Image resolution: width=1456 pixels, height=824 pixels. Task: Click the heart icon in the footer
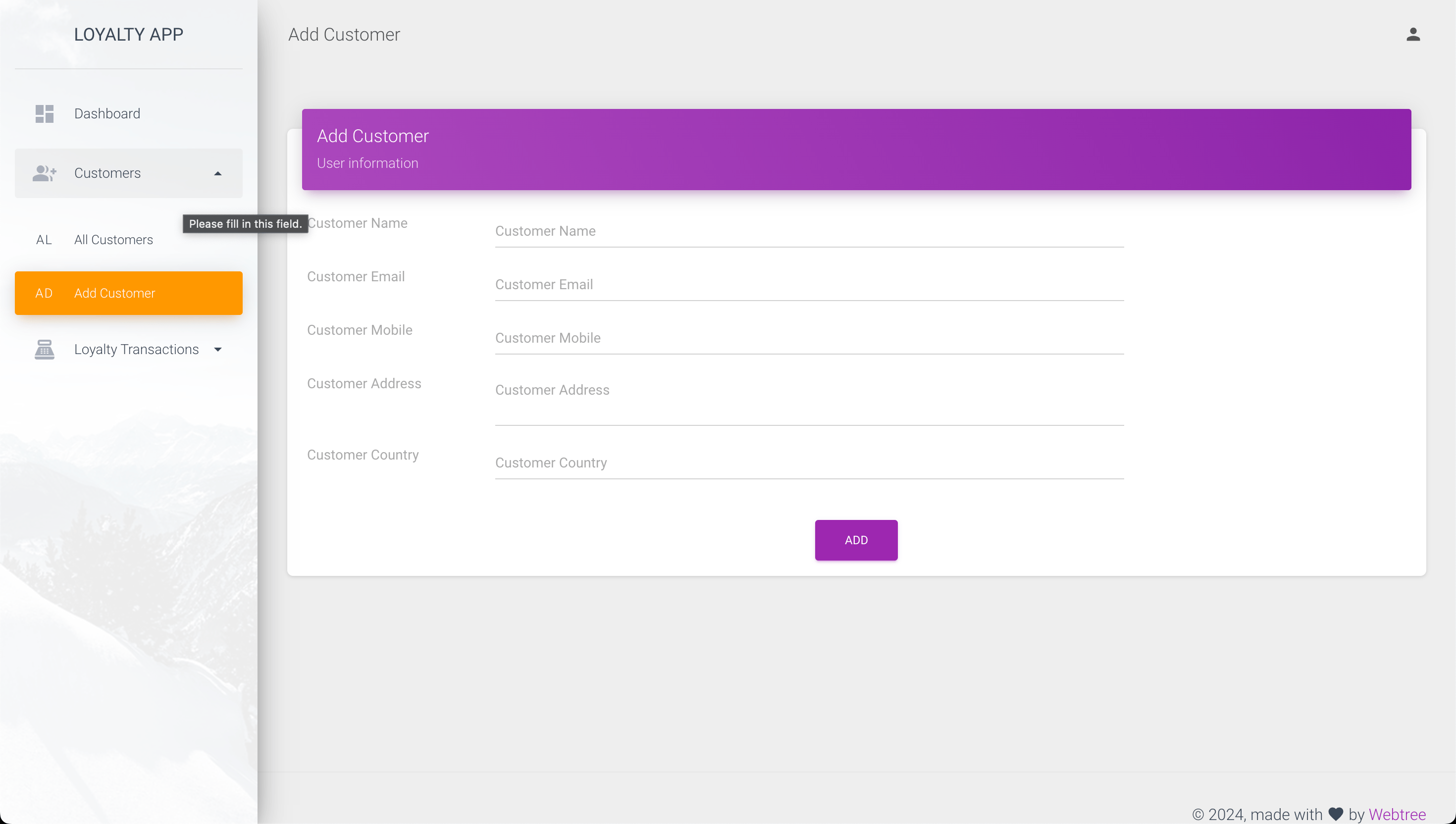[1336, 814]
